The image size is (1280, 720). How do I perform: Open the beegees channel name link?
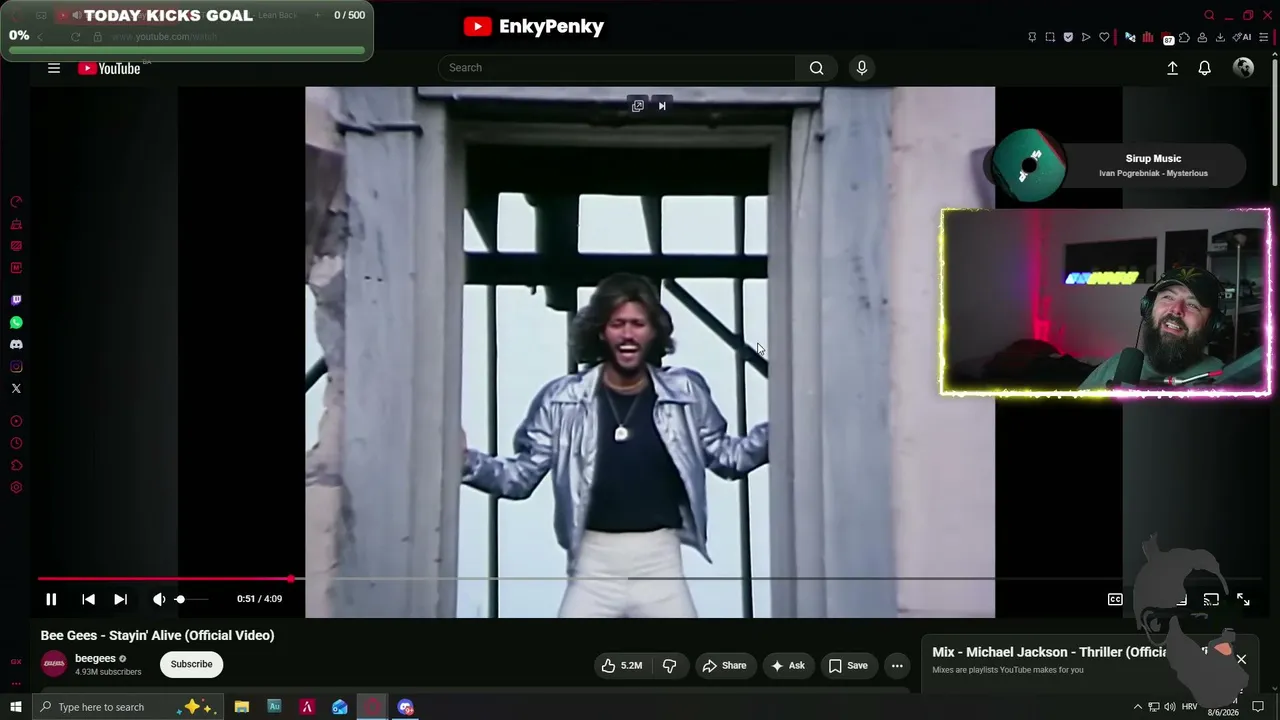(x=95, y=658)
